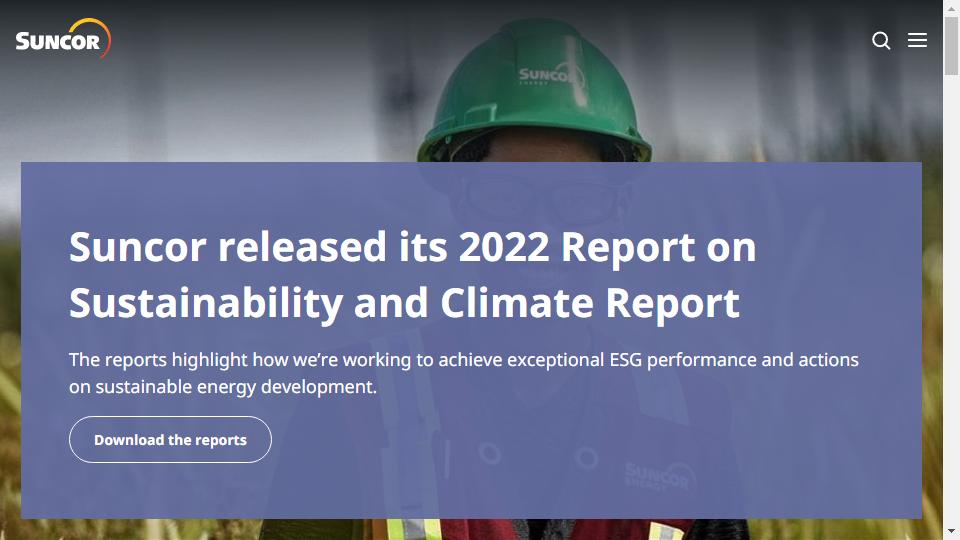Open the hamburger navigation menu
This screenshot has height=540, width=960.
click(917, 40)
